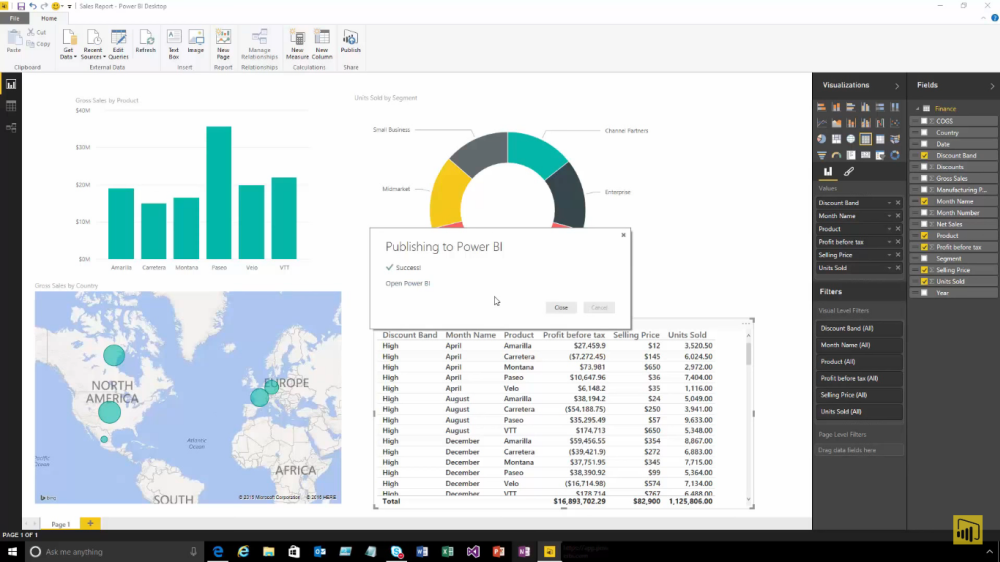Check the Gross Sales field checkbox
1000x562 pixels.
coord(924,179)
